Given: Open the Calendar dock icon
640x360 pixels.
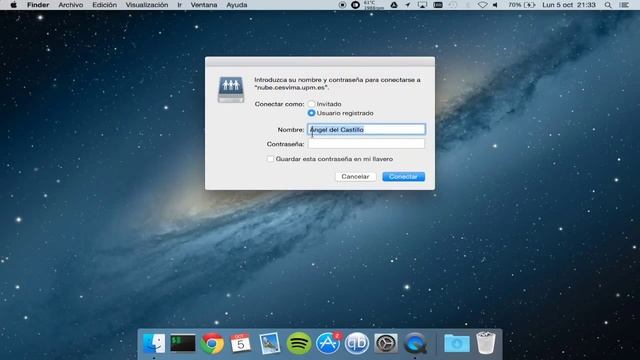Looking at the screenshot, I should 240,343.
